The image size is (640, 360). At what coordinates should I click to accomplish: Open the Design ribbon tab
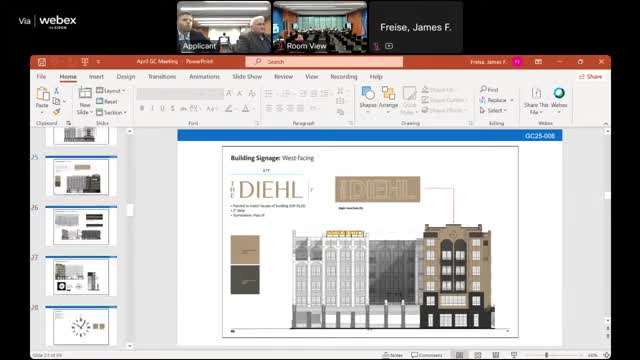[126, 77]
